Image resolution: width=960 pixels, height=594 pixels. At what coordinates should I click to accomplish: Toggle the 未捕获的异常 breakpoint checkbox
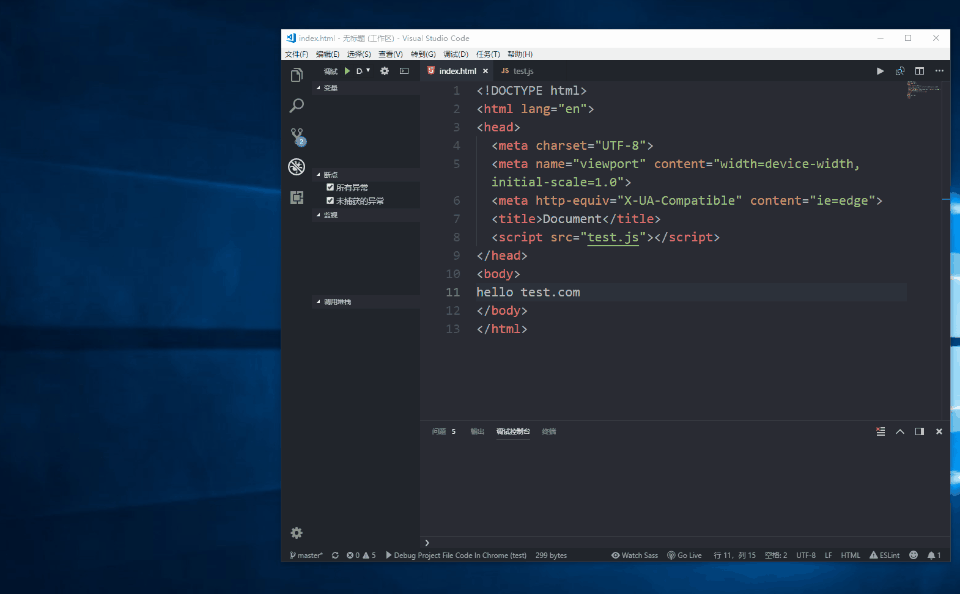(x=330, y=201)
